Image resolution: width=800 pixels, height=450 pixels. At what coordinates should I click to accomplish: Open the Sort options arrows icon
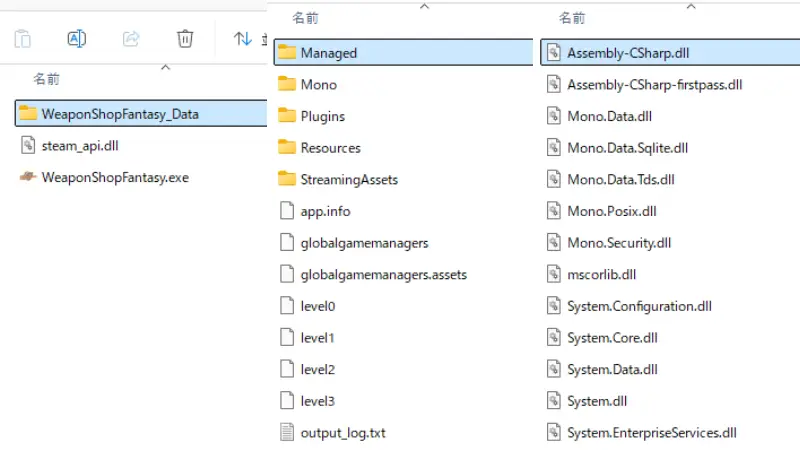click(x=242, y=39)
